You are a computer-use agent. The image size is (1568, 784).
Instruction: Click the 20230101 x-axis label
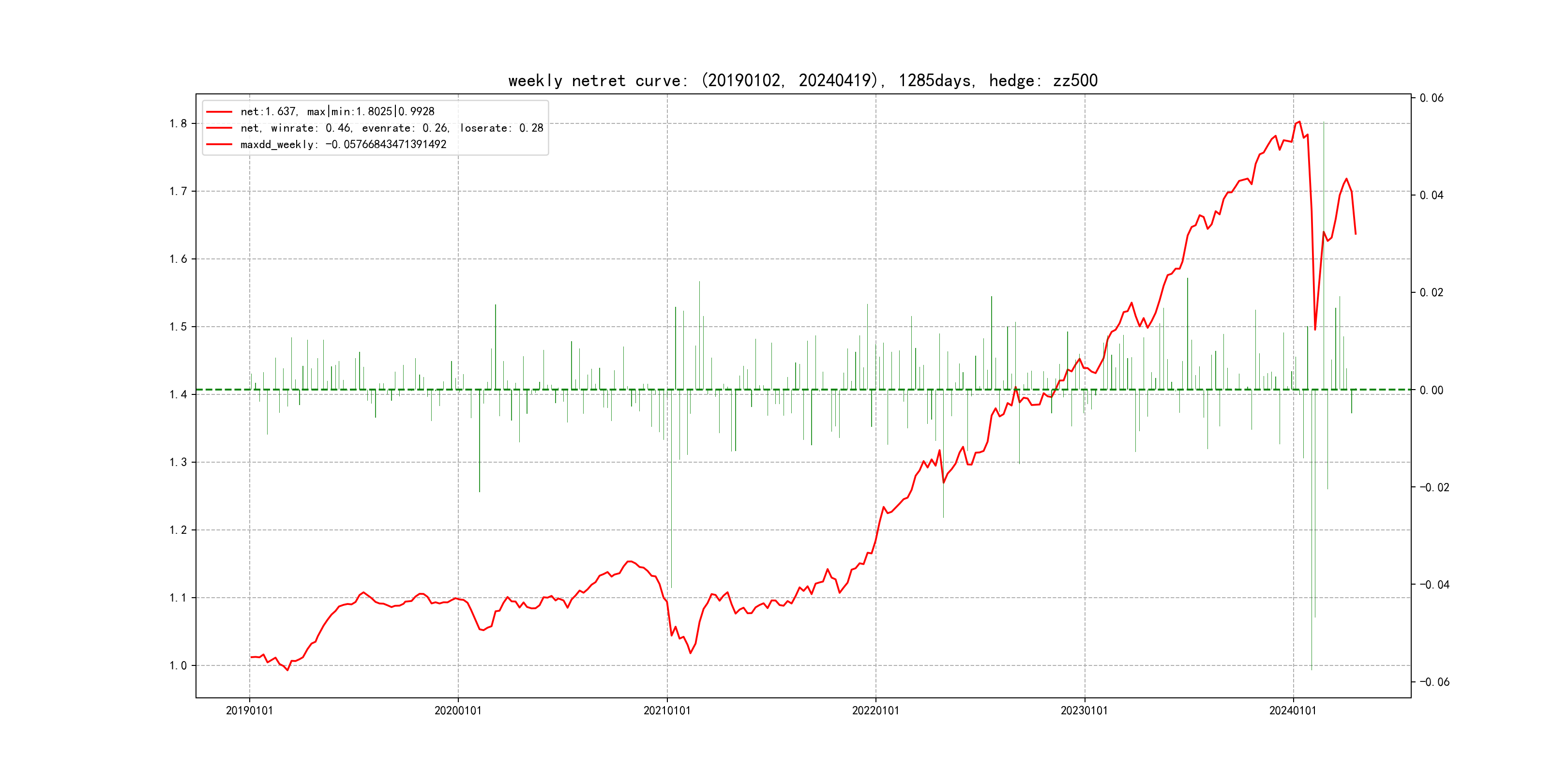coord(1084,710)
